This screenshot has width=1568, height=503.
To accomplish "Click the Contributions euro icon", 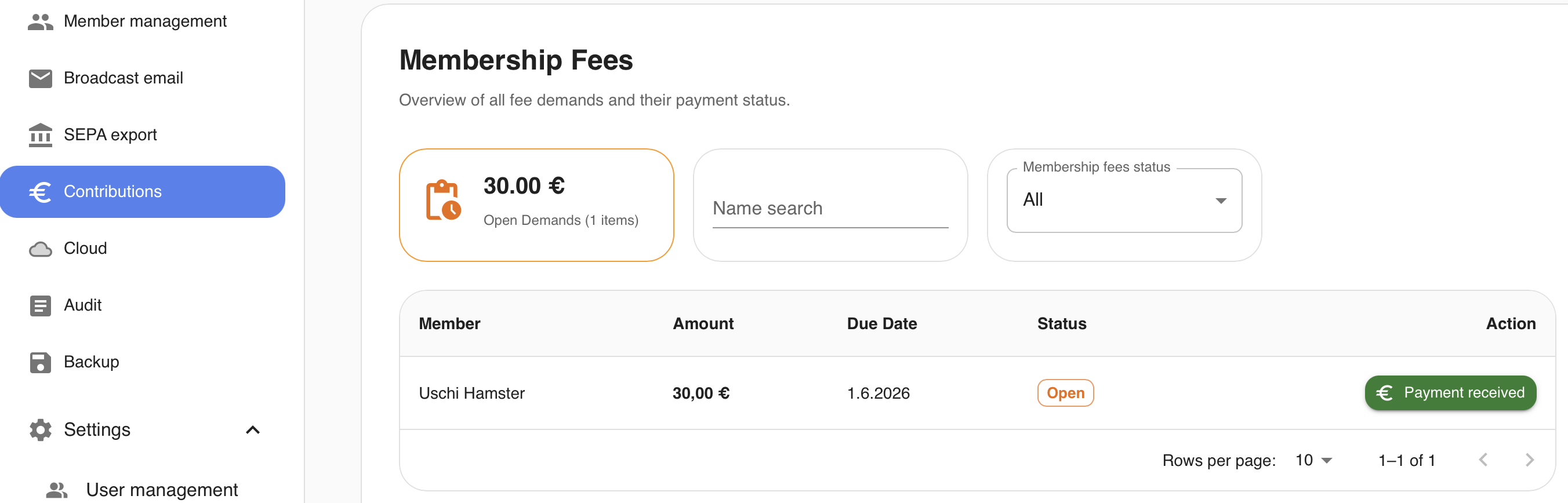I will click(x=40, y=192).
